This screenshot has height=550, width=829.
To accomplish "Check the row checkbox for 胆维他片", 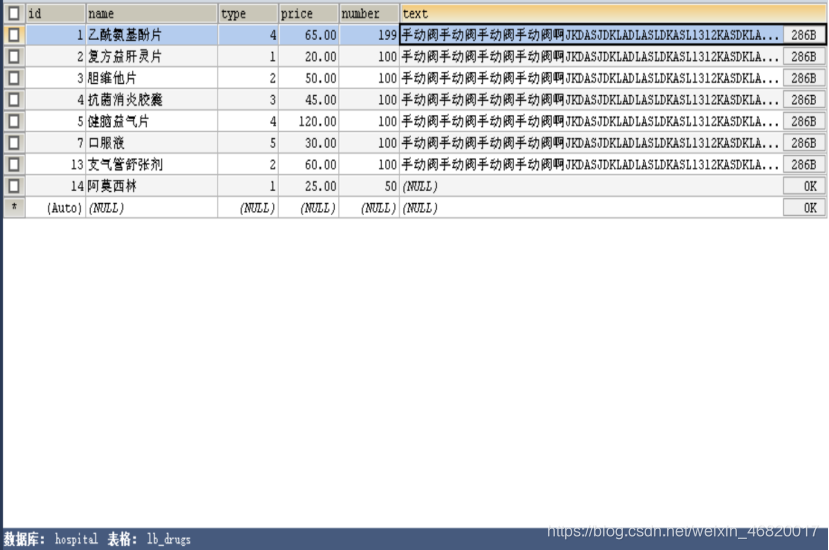I will [14, 78].
